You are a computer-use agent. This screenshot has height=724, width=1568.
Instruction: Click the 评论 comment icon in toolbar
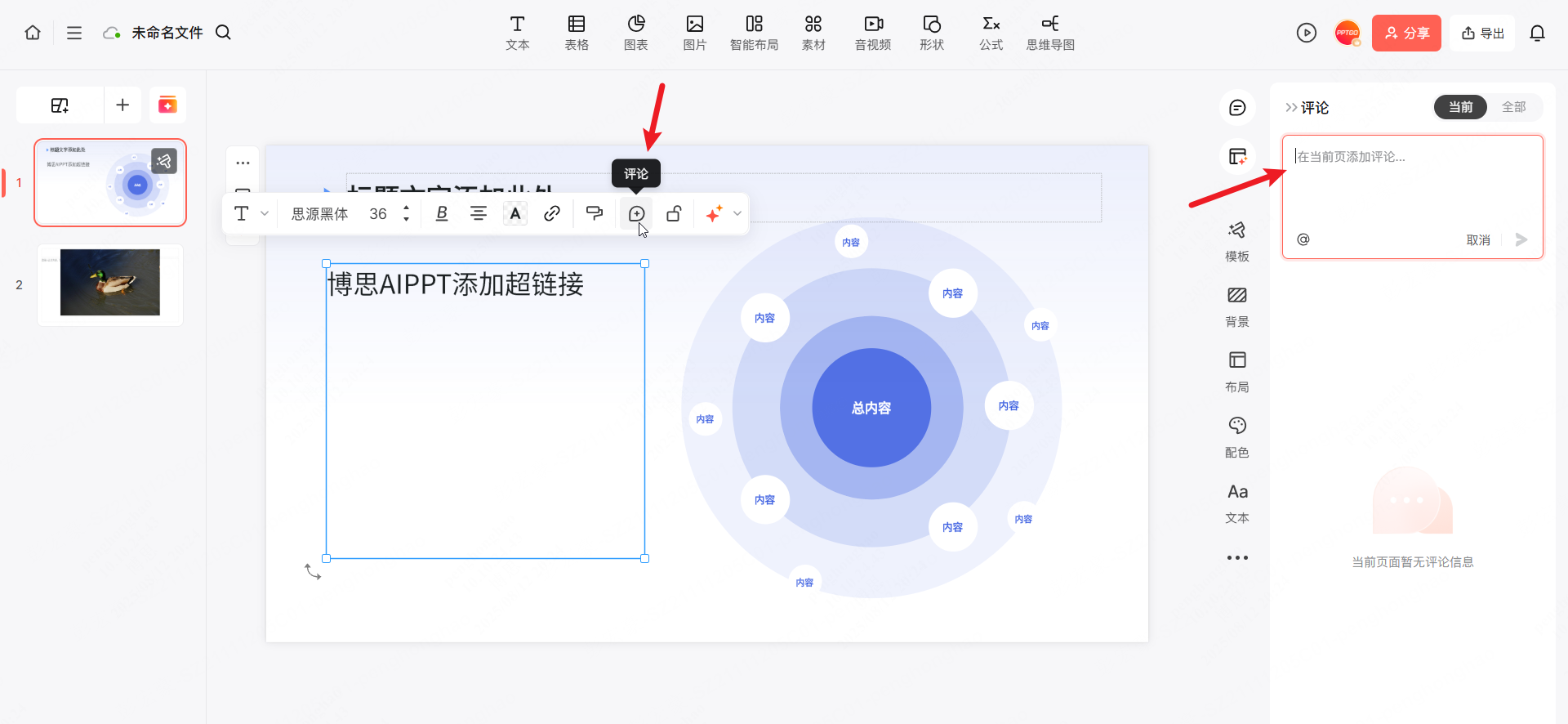636,213
